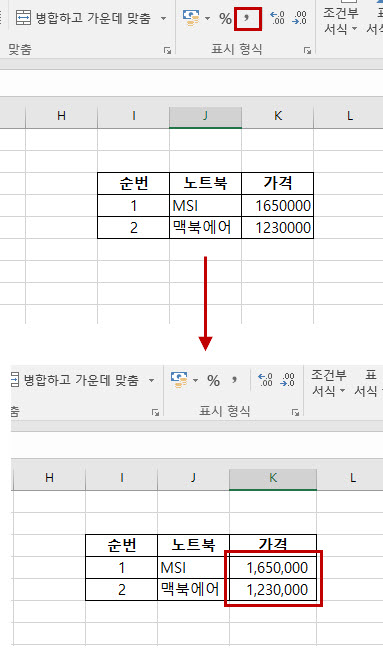Select column K header in upper screenshot
This screenshot has height=662, width=383.
(277, 116)
